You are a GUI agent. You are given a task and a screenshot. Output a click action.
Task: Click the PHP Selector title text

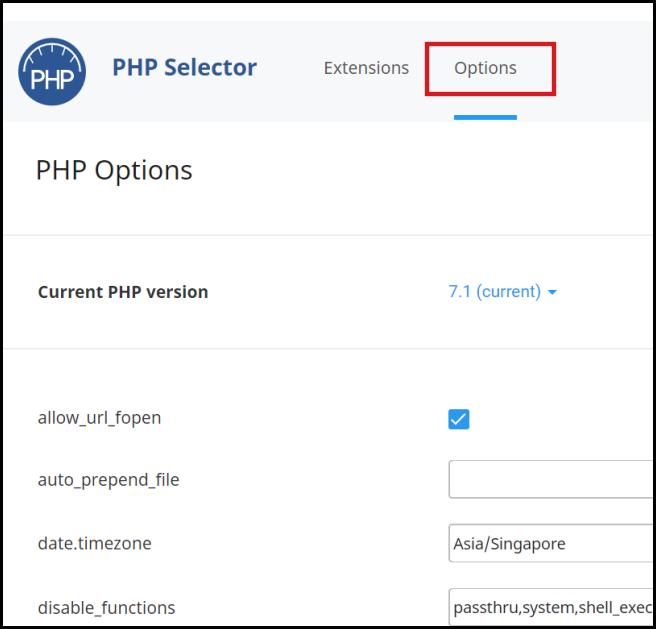pos(184,67)
